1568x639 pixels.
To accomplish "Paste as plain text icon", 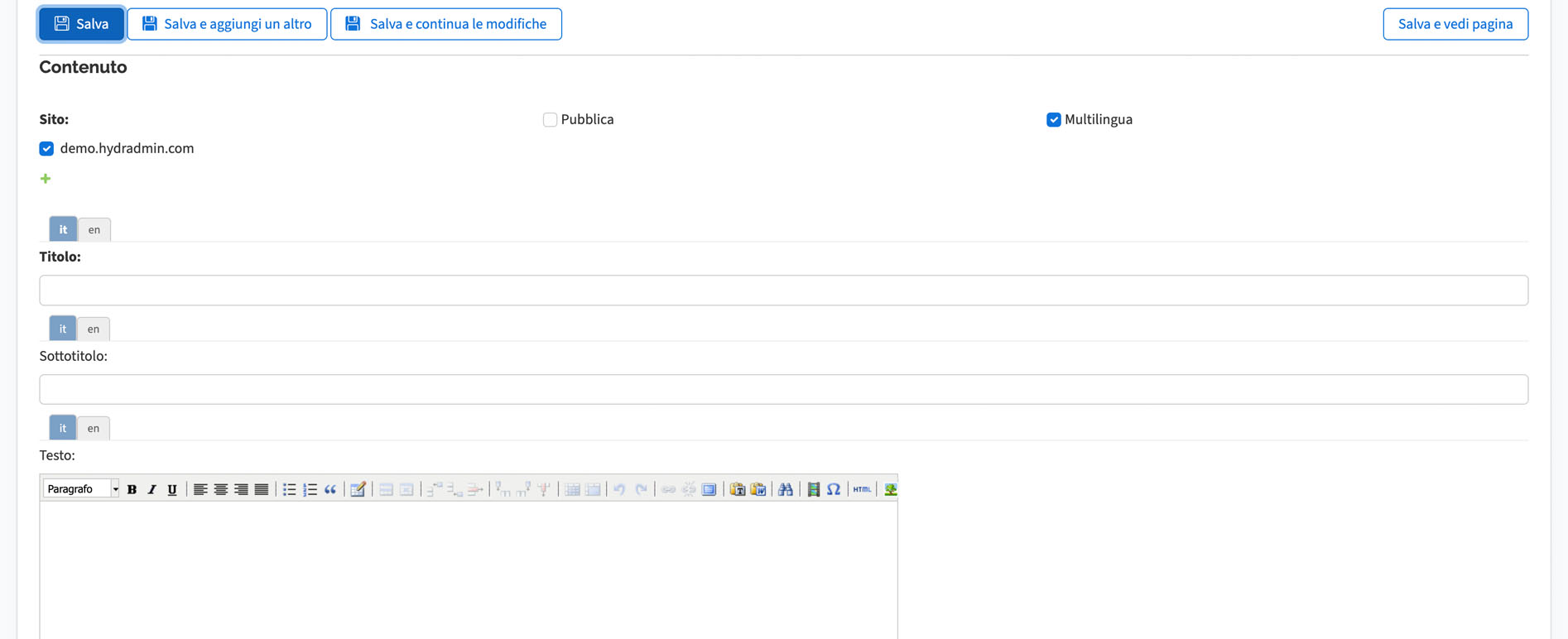I will coord(737,489).
